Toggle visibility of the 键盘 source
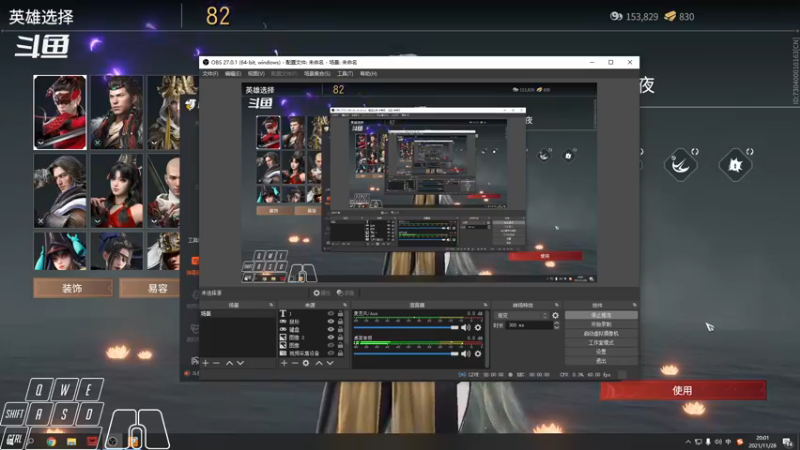Image resolution: width=800 pixels, height=450 pixels. click(331, 330)
